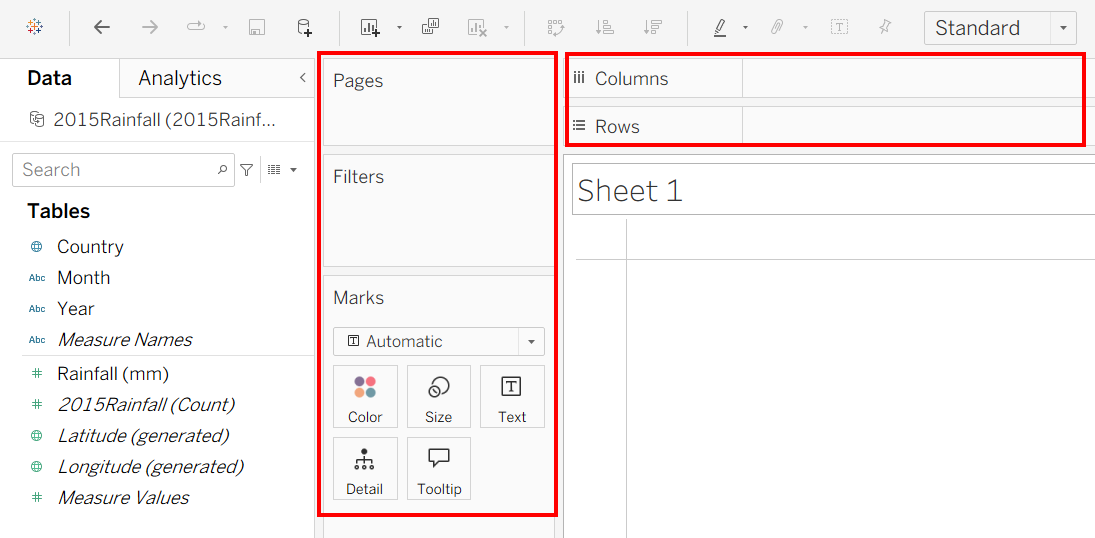Select the Measure Values field
Screen dimensions: 1095x538
[x=123, y=497]
